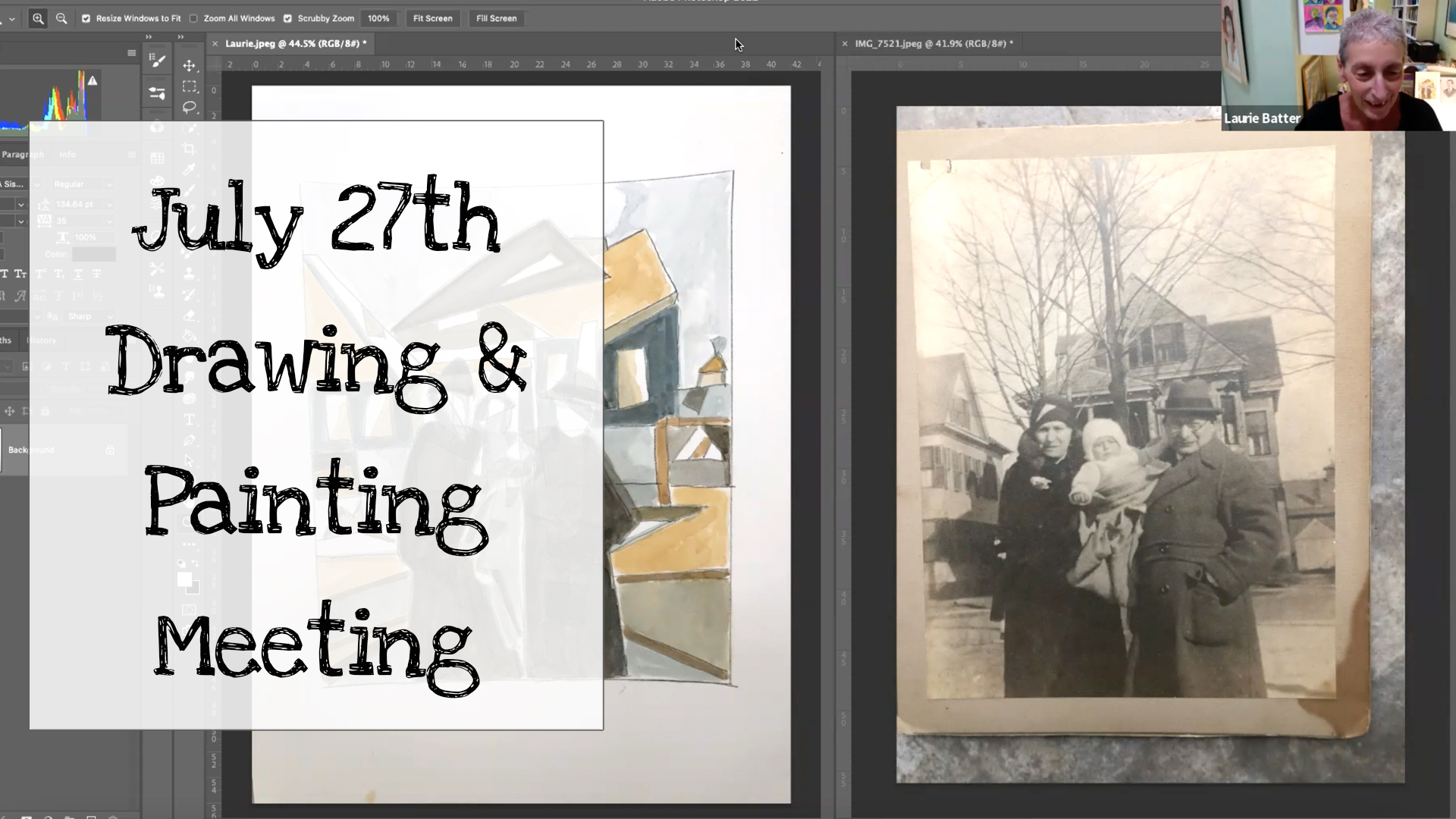Screen dimensions: 1456x819
Task: Open the Swatches grid panel icon
Action: click(157, 158)
